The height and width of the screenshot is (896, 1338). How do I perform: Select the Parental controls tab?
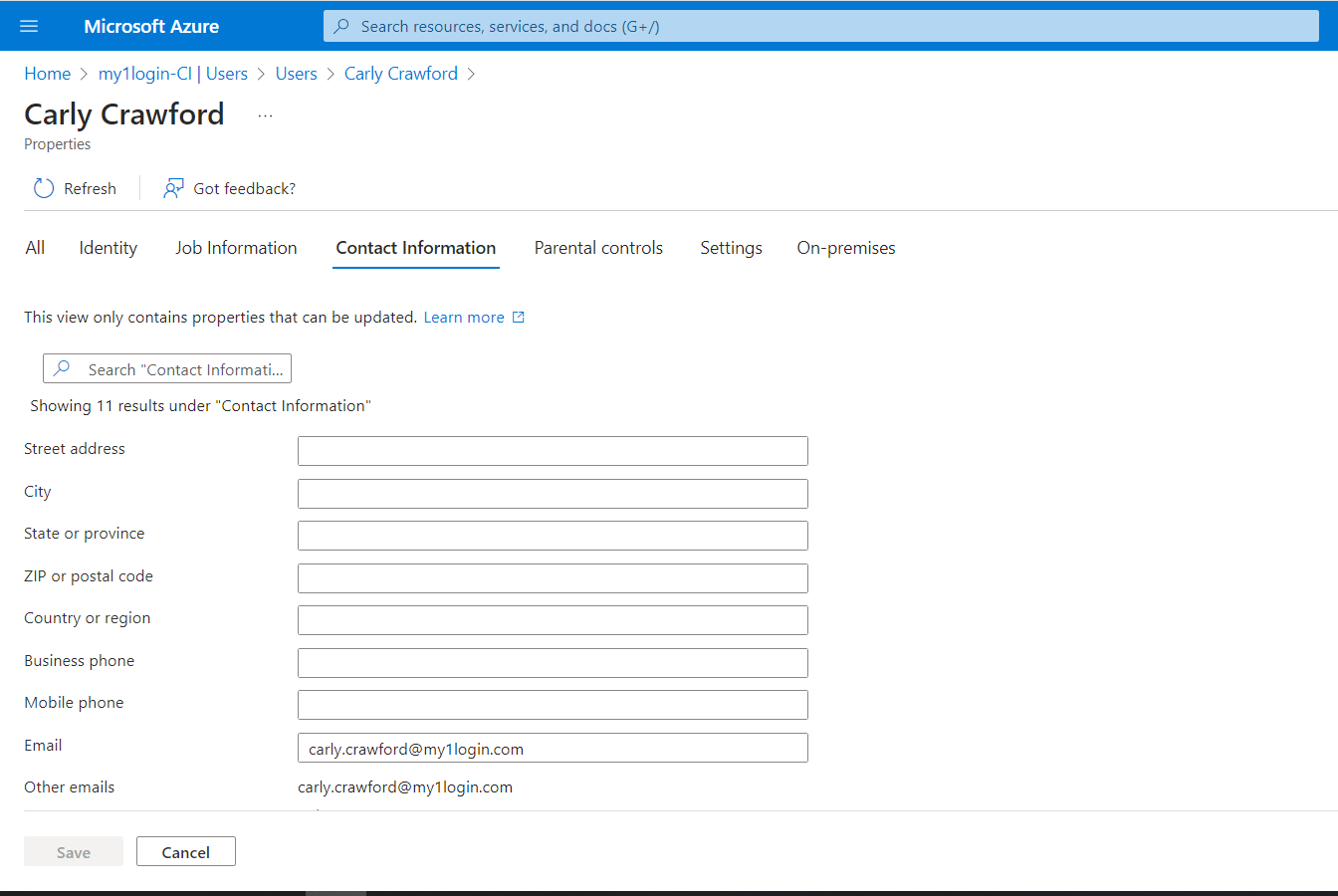[598, 248]
